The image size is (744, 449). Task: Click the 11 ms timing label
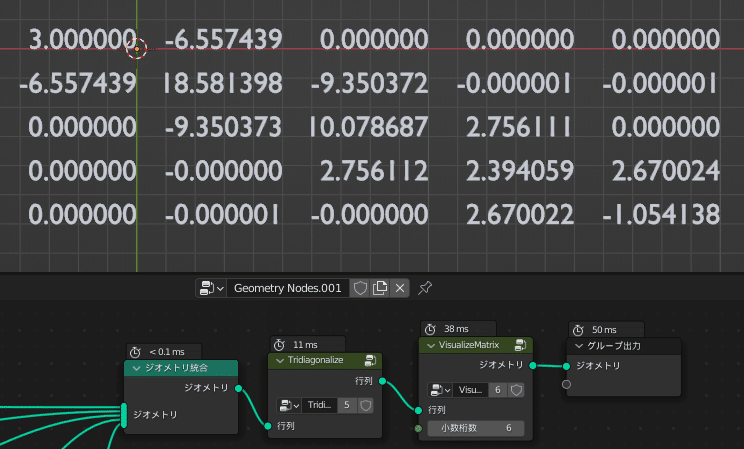(305, 345)
